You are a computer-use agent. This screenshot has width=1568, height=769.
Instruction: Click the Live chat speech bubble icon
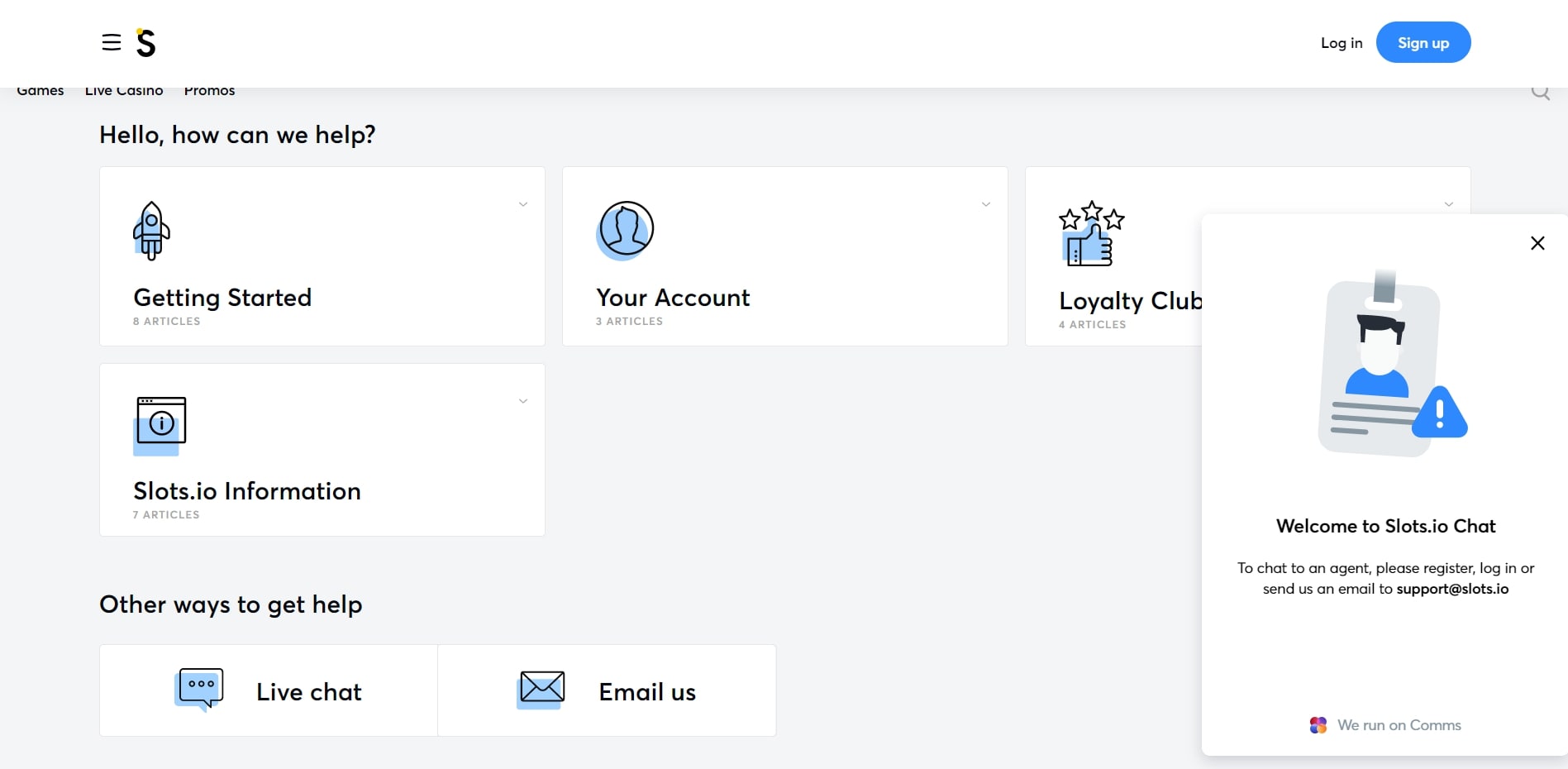coord(199,690)
